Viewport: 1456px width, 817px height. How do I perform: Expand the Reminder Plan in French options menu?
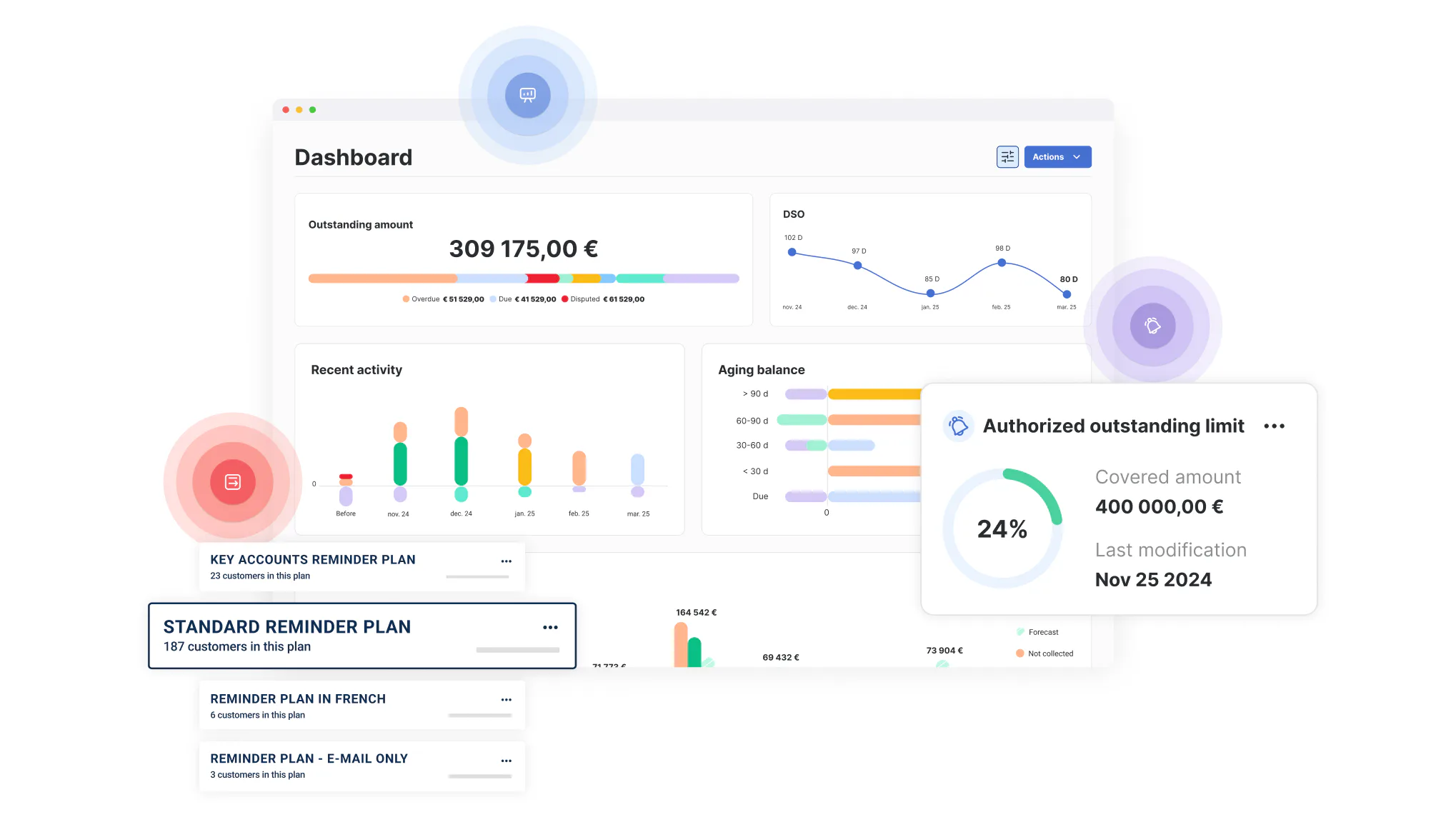[507, 700]
